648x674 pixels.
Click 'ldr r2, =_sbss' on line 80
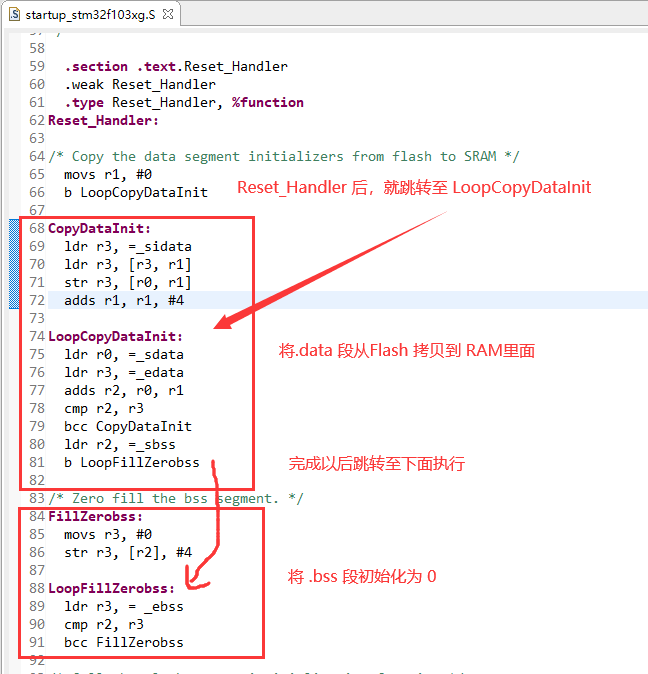[x=120, y=444]
